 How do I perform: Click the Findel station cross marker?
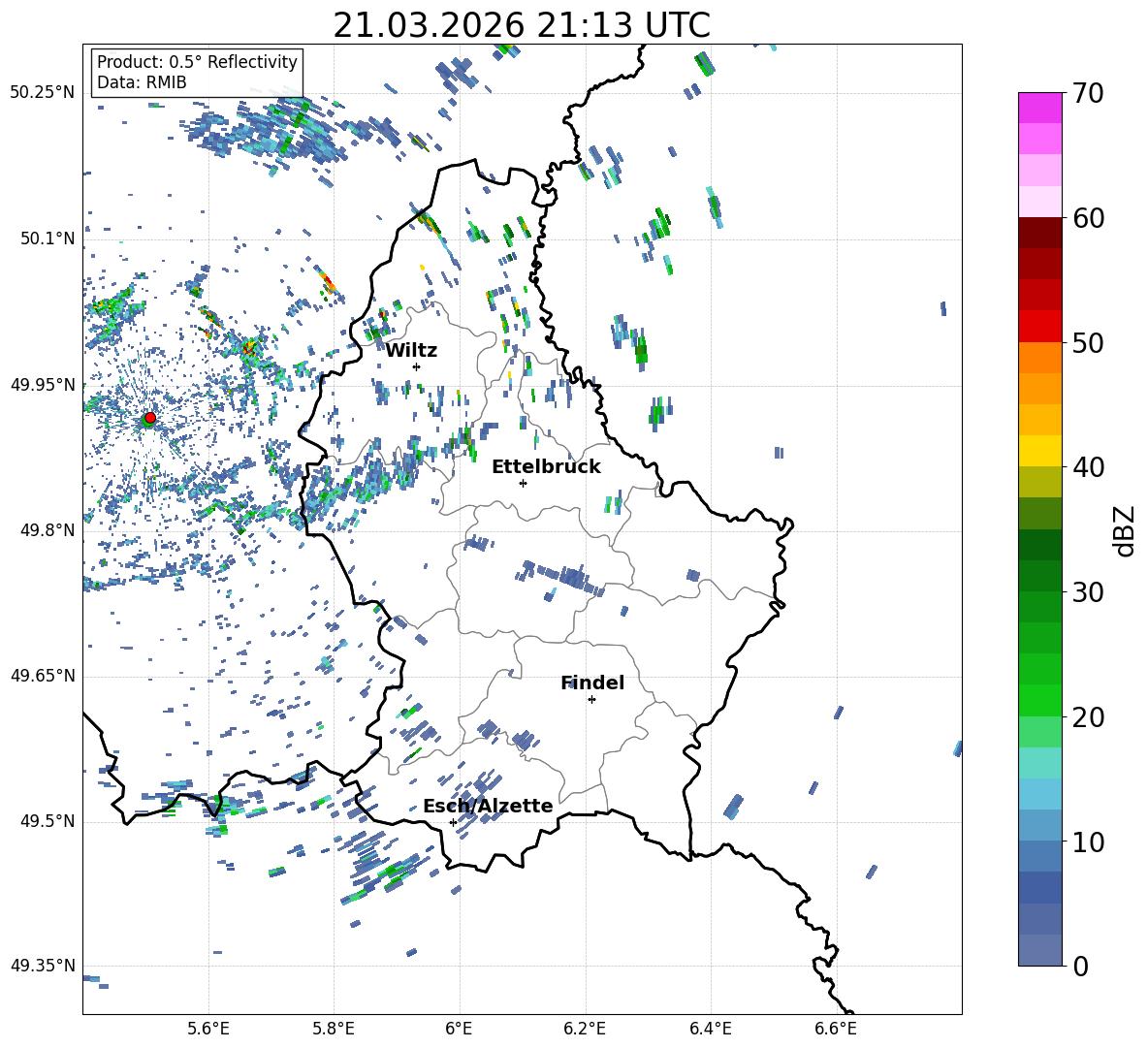click(591, 699)
